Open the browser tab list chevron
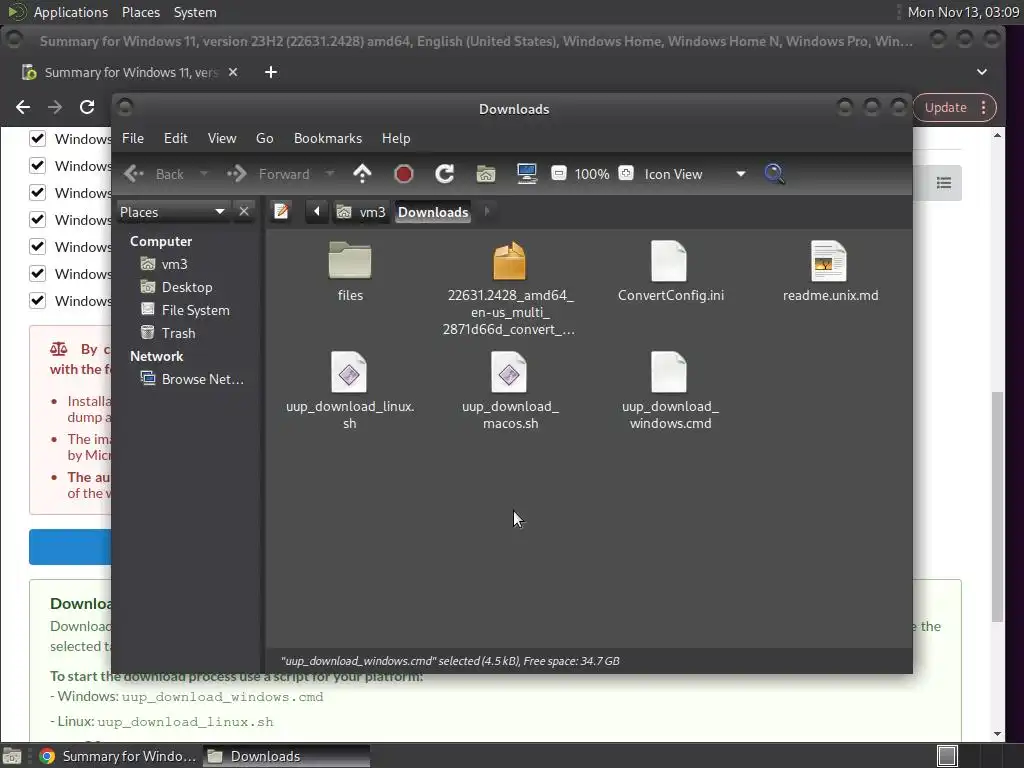This screenshot has width=1024, height=768. pyautogui.click(x=982, y=72)
